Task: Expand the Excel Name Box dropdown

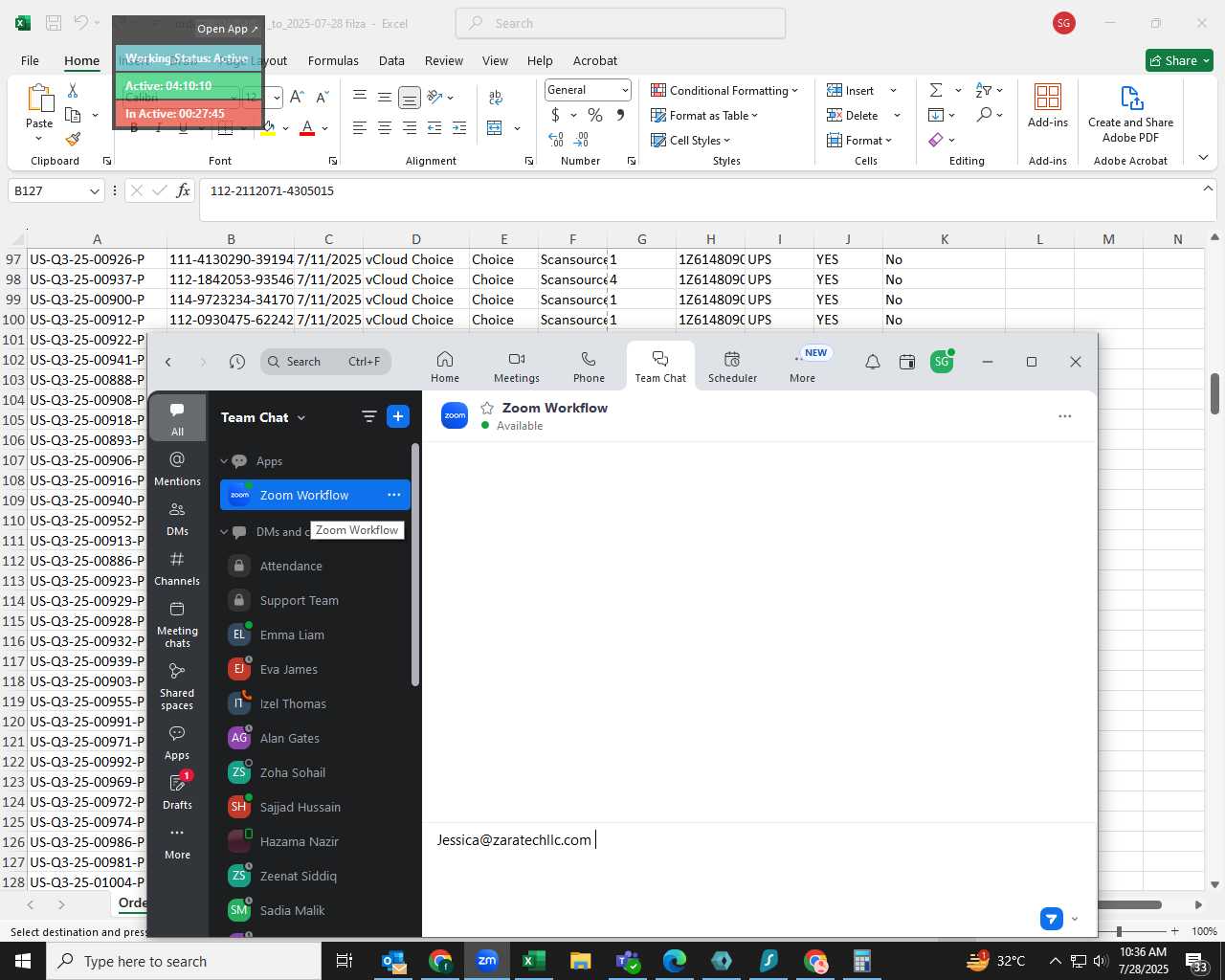Action: pos(94,191)
